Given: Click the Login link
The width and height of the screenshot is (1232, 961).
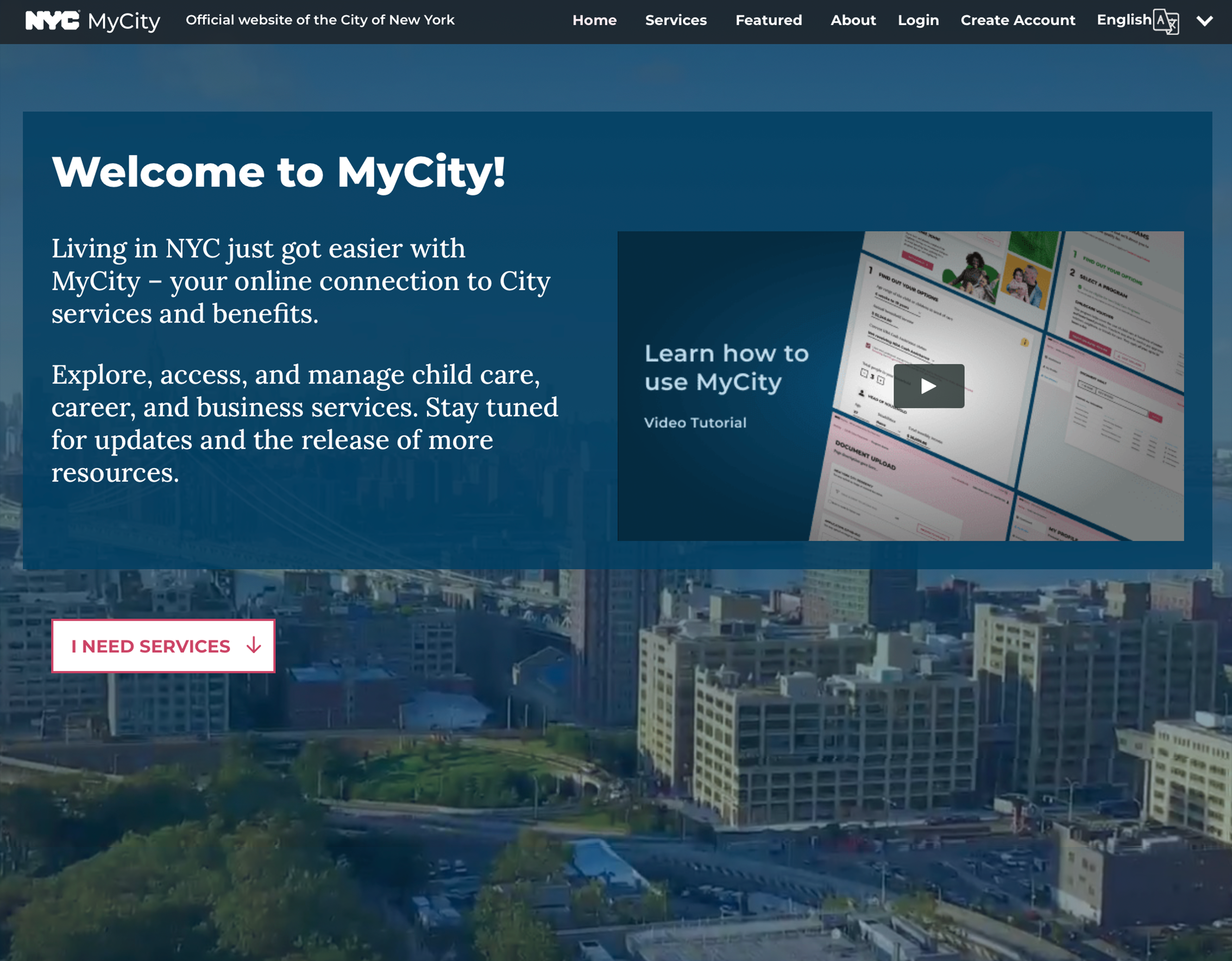Looking at the screenshot, I should click(918, 20).
